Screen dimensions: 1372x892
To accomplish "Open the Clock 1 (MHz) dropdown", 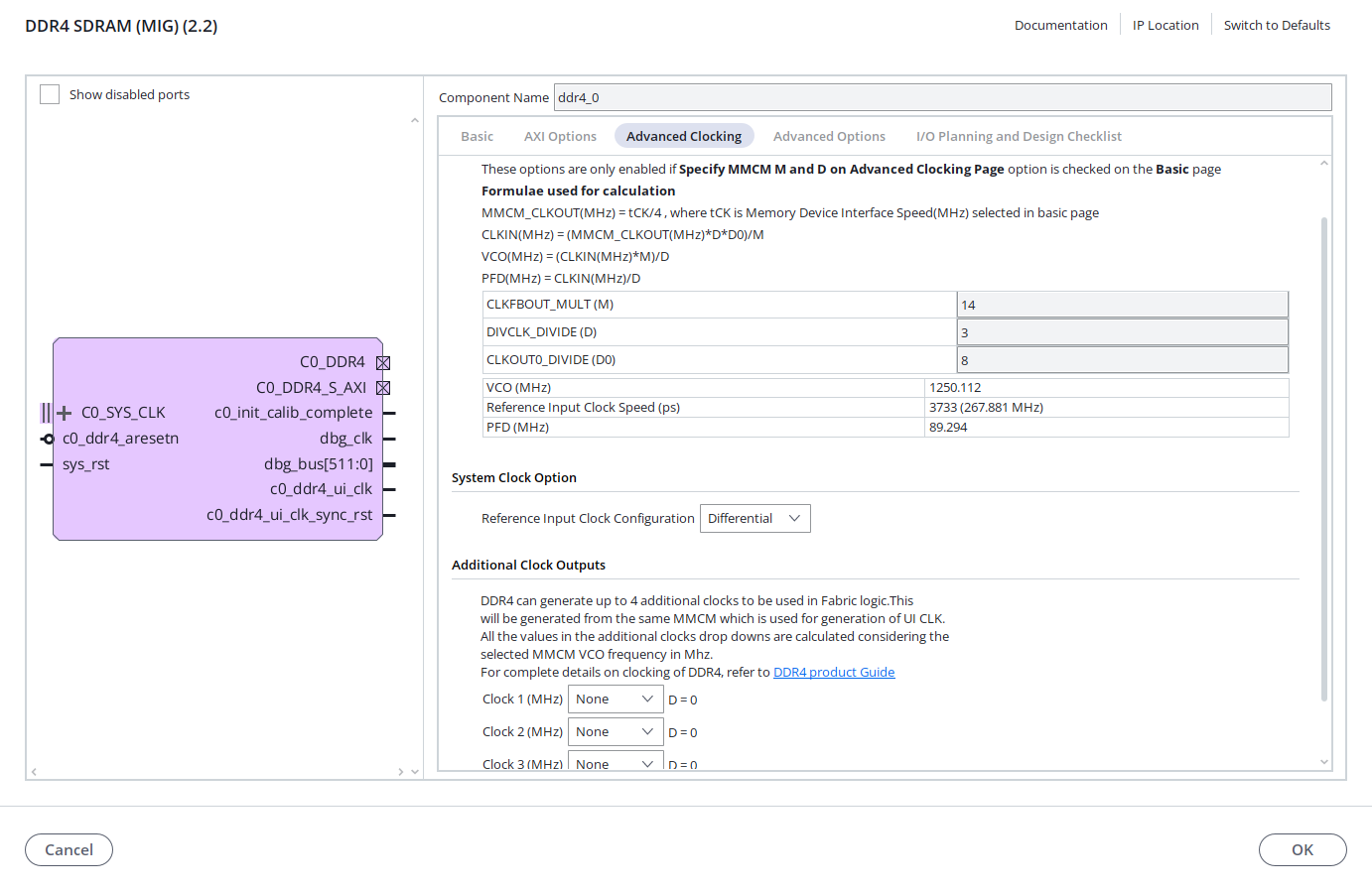I will pyautogui.click(x=616, y=700).
